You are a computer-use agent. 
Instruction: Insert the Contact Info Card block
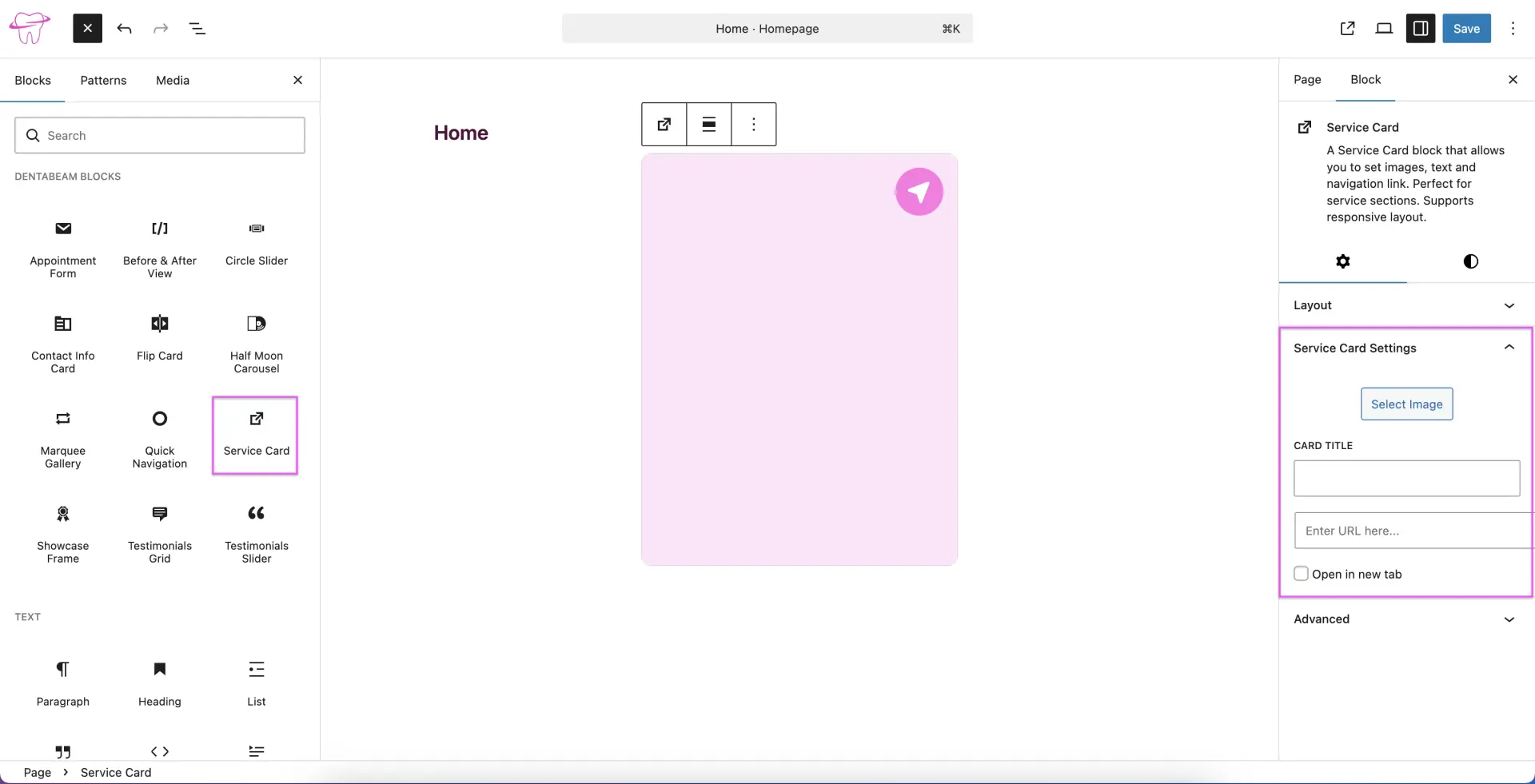(63, 344)
